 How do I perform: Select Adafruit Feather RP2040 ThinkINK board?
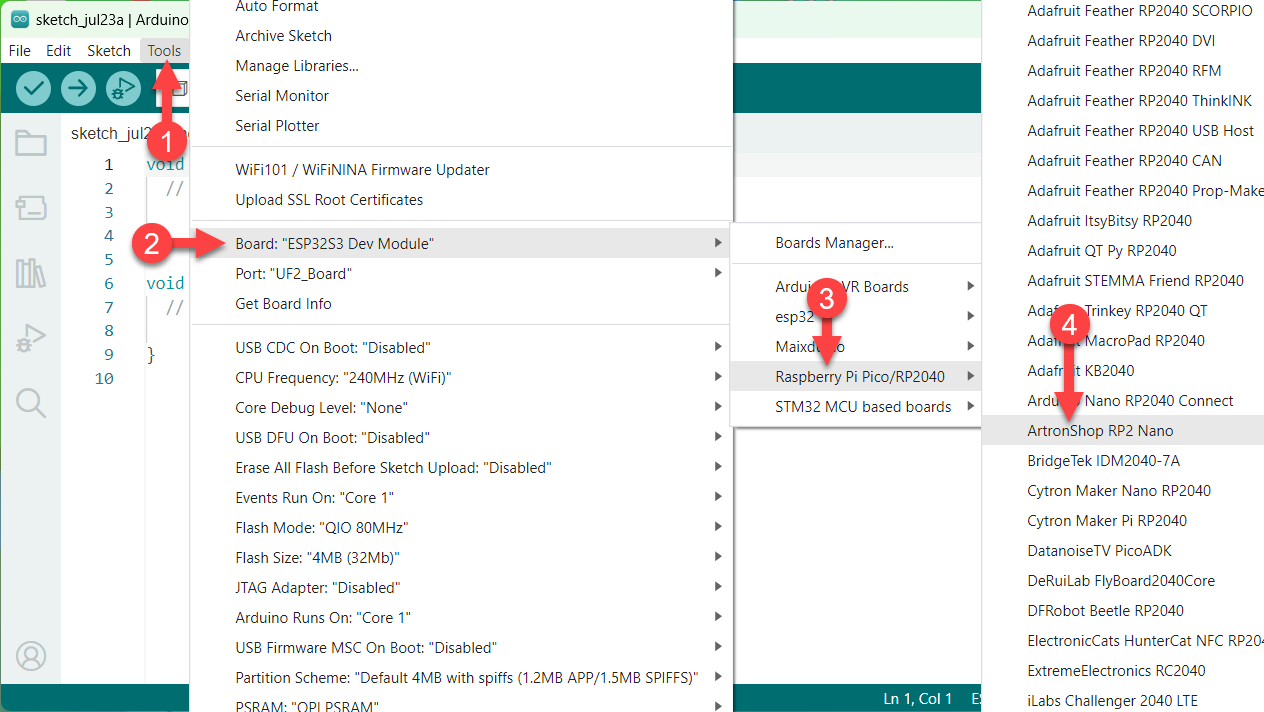point(1124,101)
